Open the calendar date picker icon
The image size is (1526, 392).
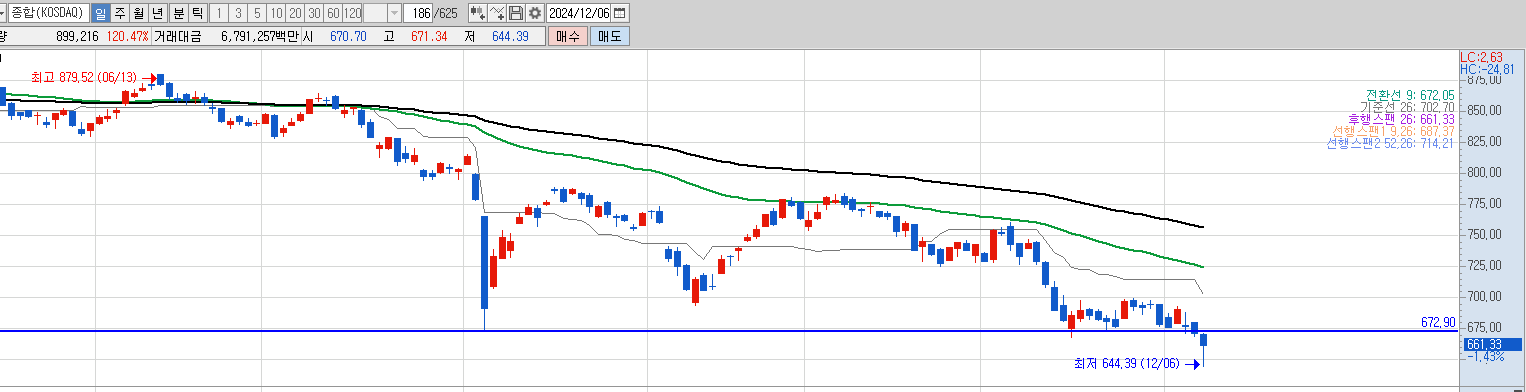[620, 13]
